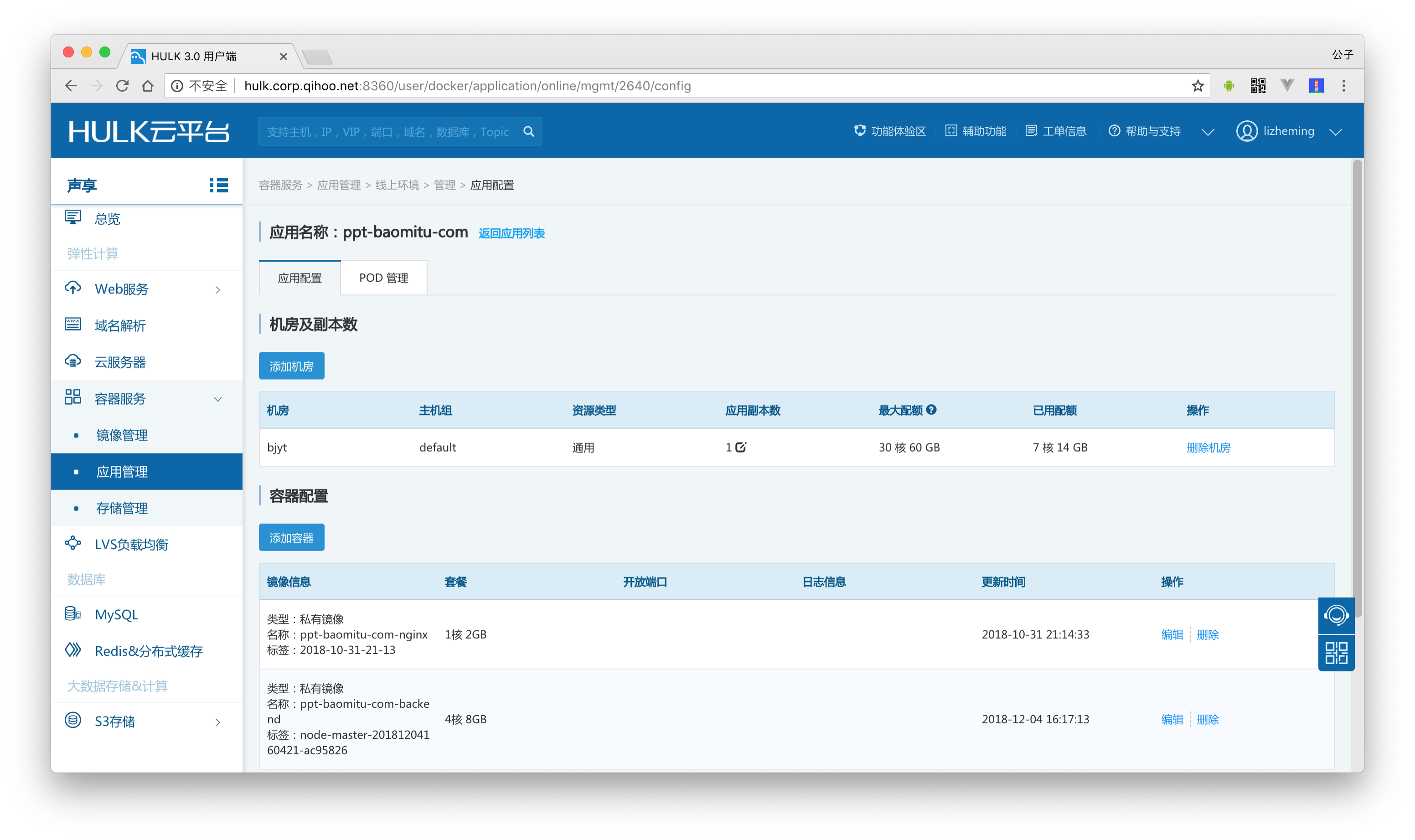Bookmark page with star icon
1415x840 pixels.
[1197, 86]
